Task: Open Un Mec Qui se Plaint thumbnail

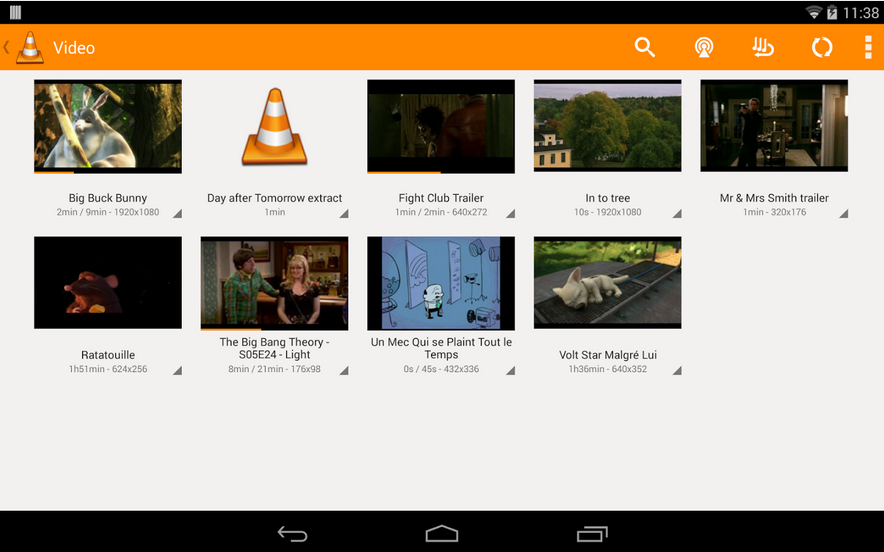Action: (x=441, y=283)
